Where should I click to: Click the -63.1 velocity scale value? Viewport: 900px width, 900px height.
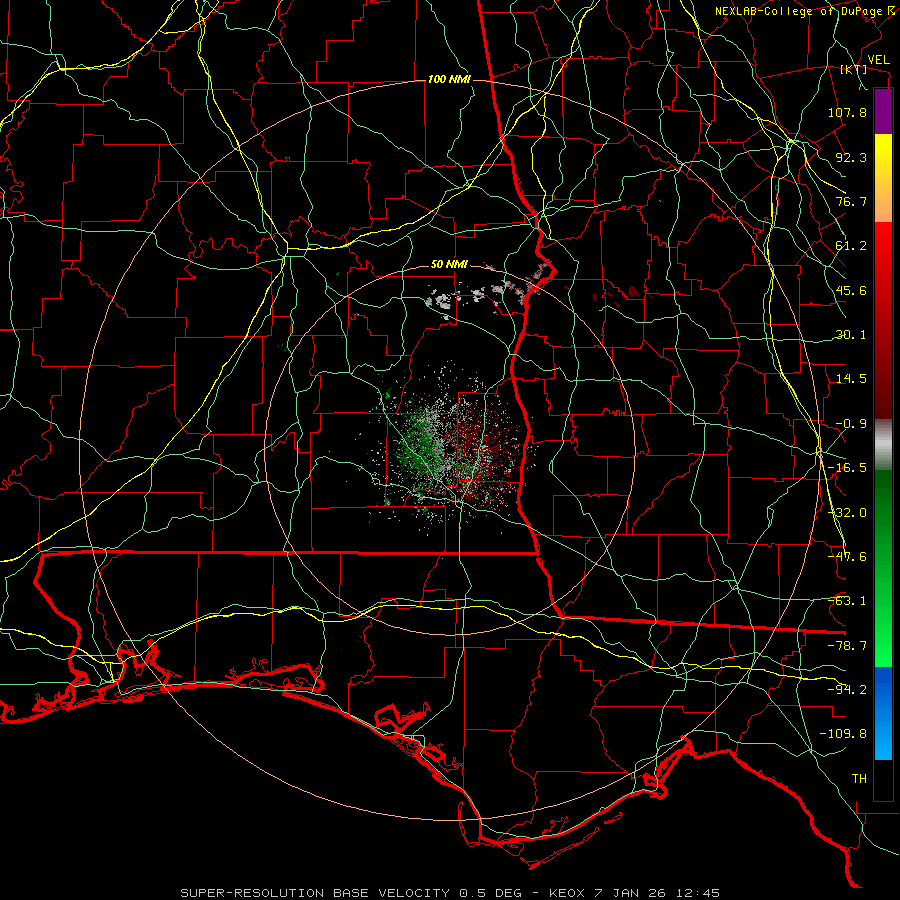(x=847, y=601)
